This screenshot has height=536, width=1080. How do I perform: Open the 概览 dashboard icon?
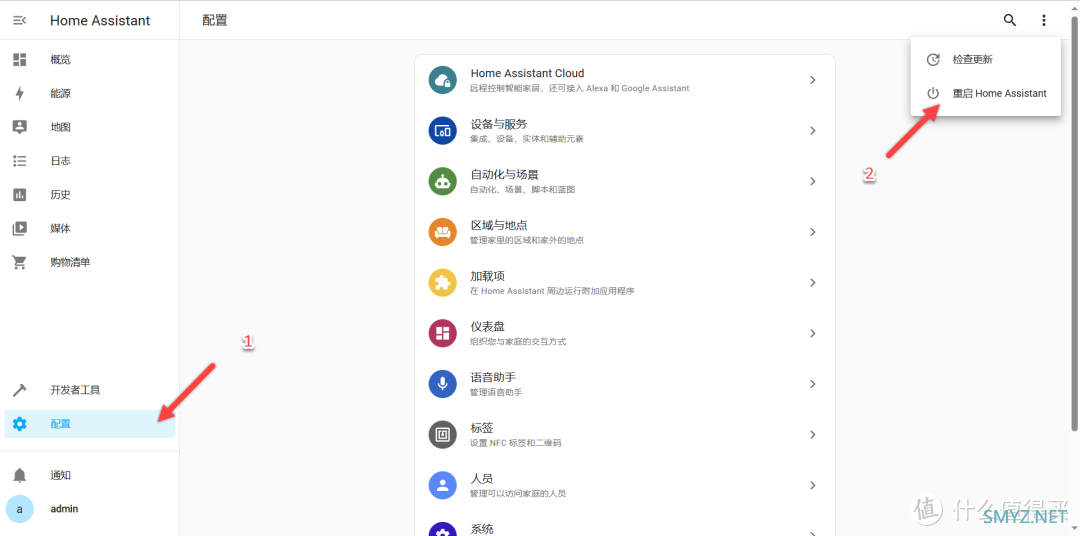coord(19,59)
